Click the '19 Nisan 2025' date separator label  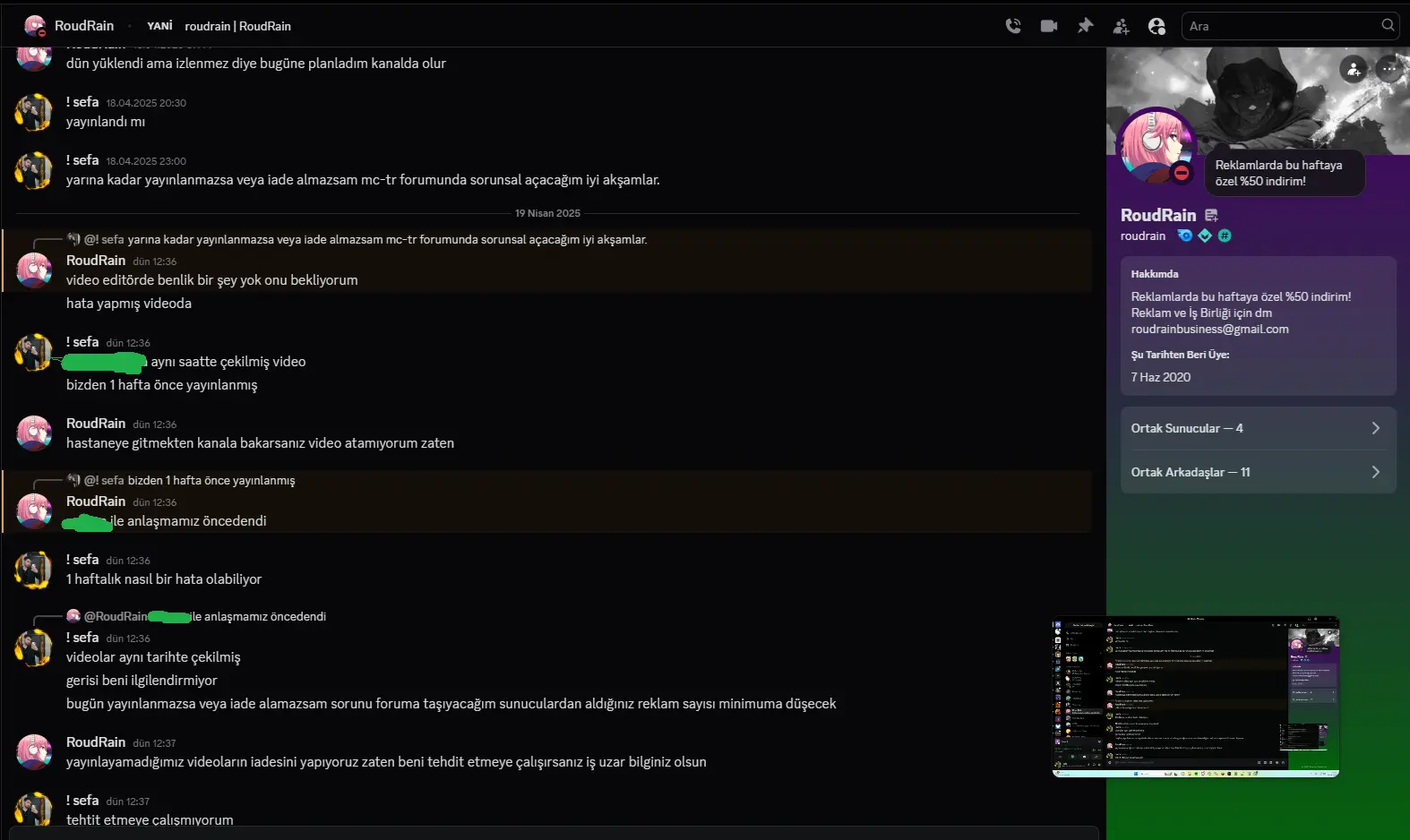(x=547, y=213)
